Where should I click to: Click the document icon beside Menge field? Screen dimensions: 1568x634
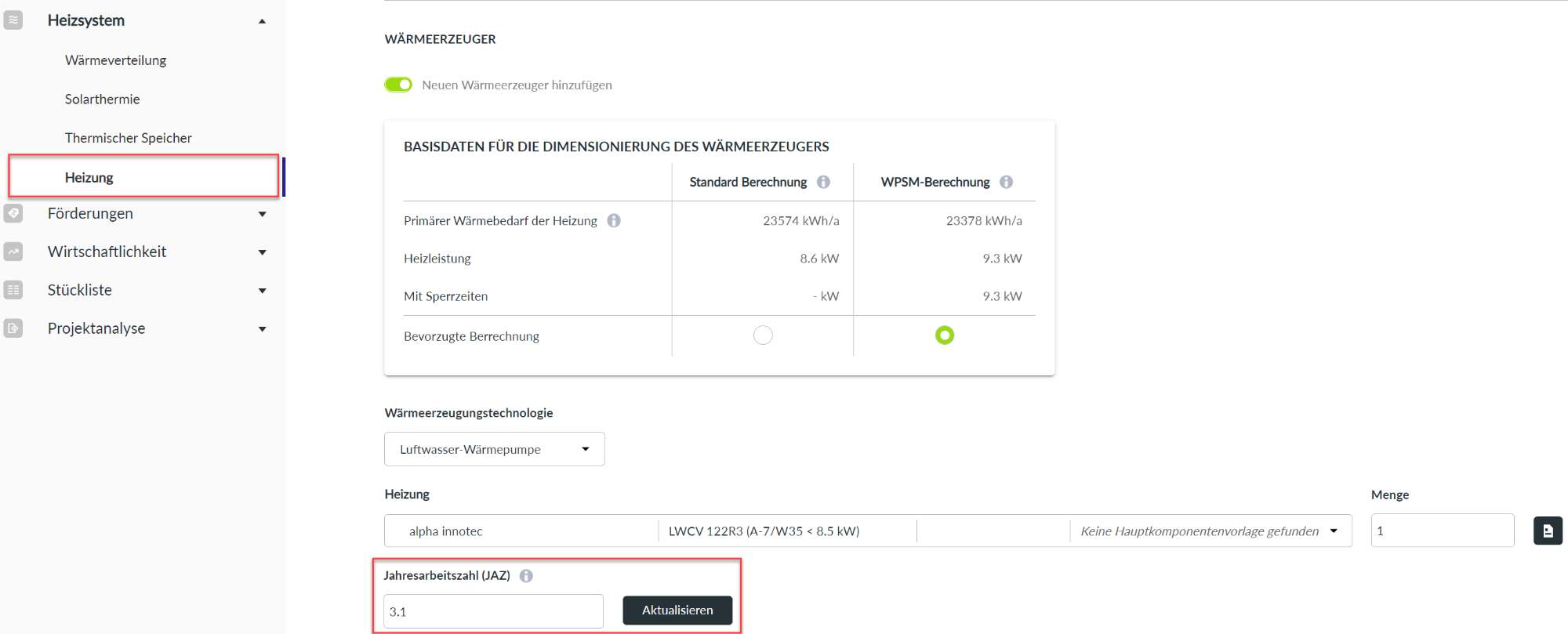pos(1547,531)
